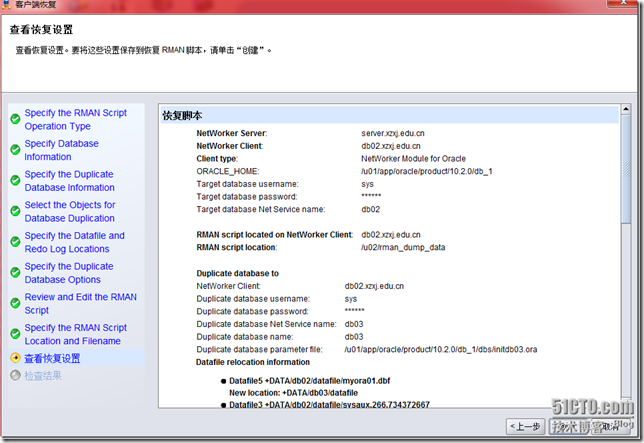Click the NetWorker Module for Oracle client type value
The image size is (644, 443).
click(x=414, y=158)
